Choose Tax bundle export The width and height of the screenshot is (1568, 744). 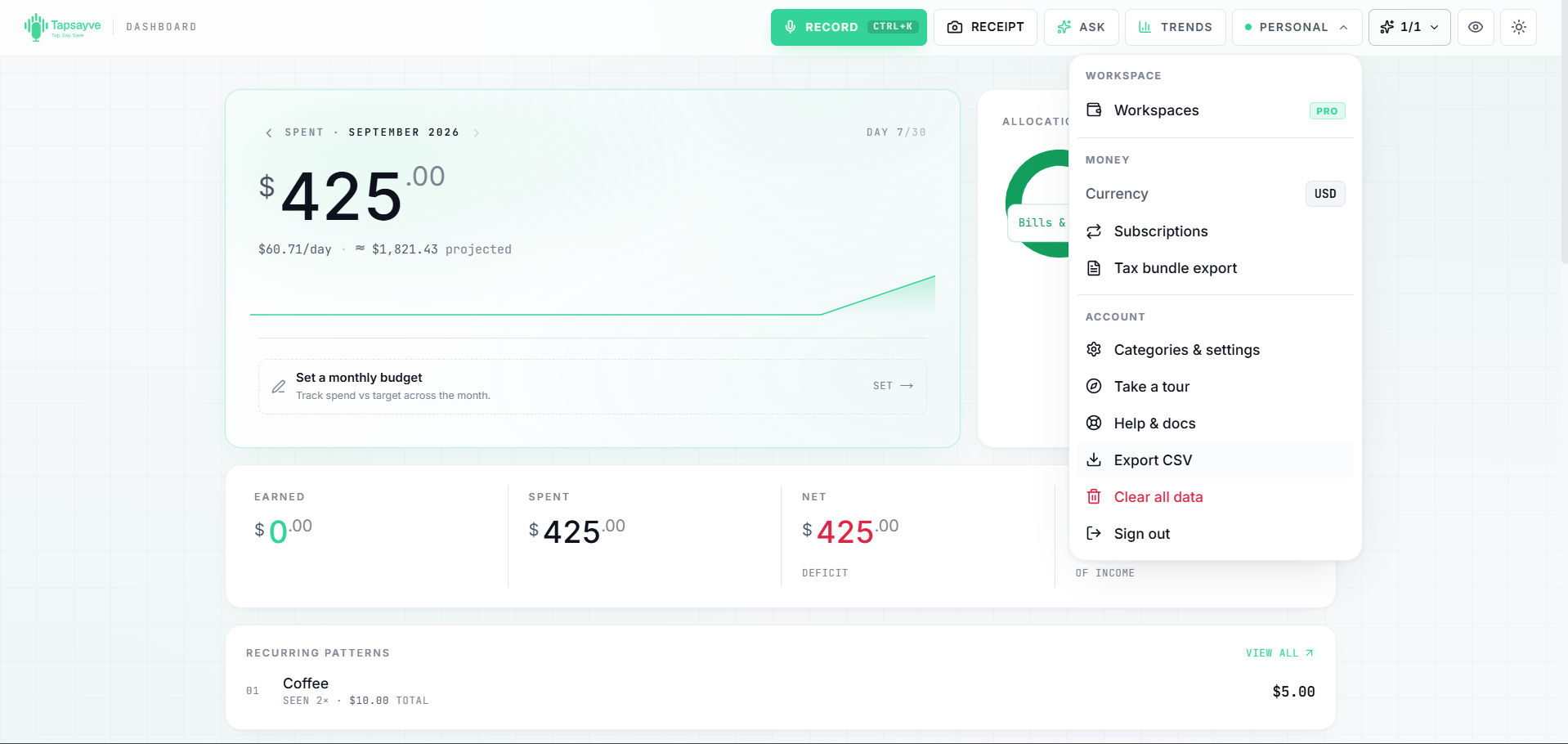[x=1216, y=268]
